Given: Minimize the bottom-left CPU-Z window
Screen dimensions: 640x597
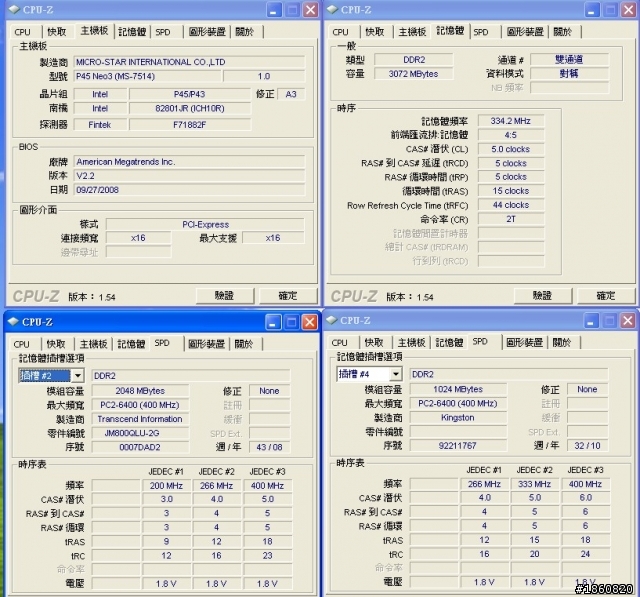Looking at the screenshot, I should pyautogui.click(x=273, y=322).
